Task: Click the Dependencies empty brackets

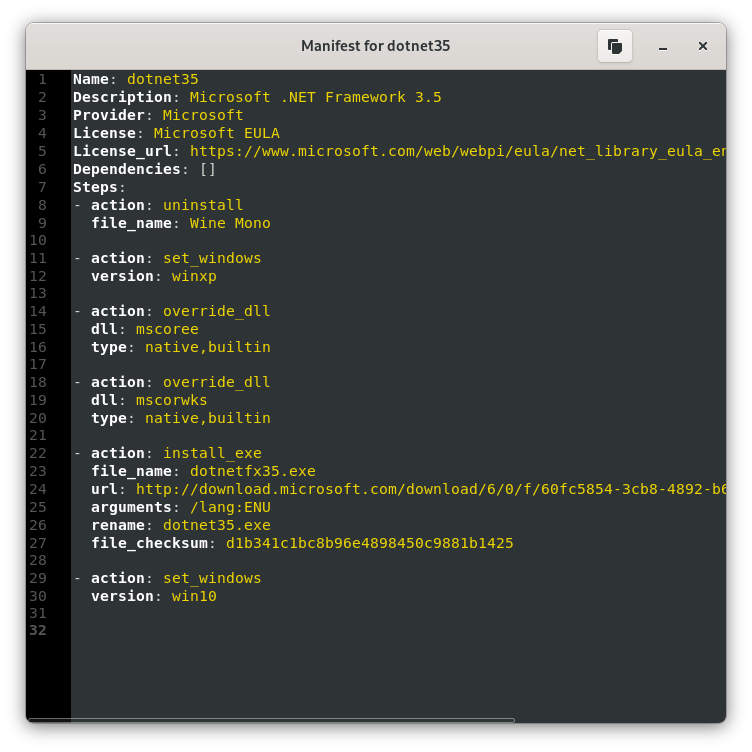Action: [208, 169]
